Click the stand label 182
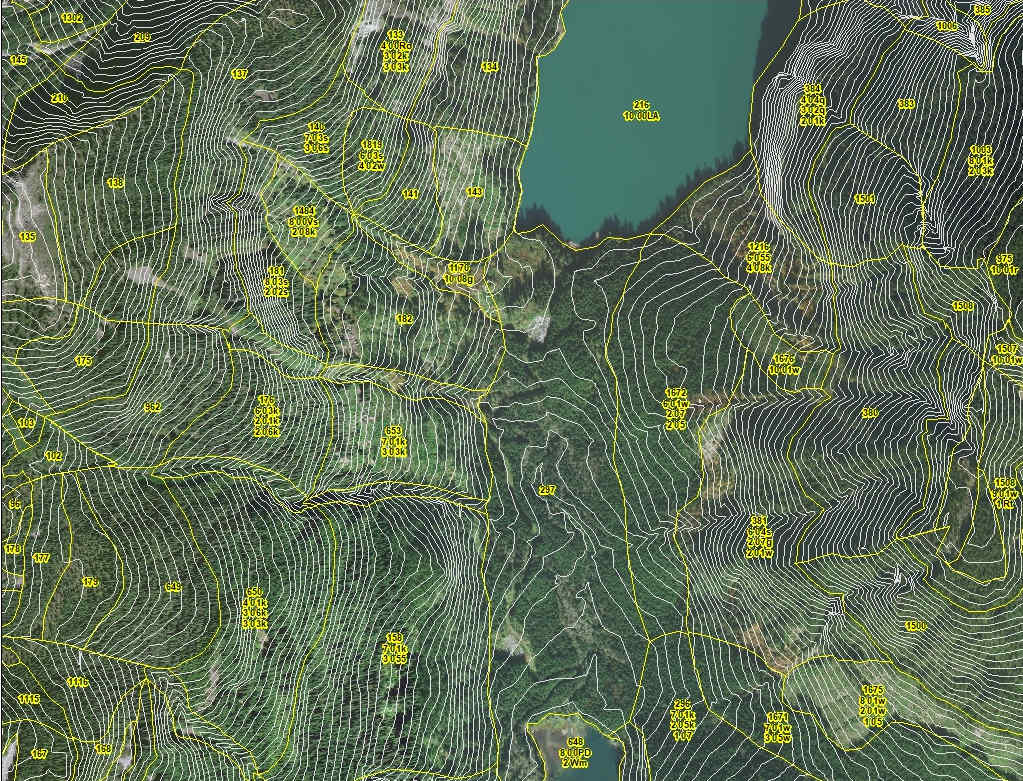1023x781 pixels. [404, 320]
